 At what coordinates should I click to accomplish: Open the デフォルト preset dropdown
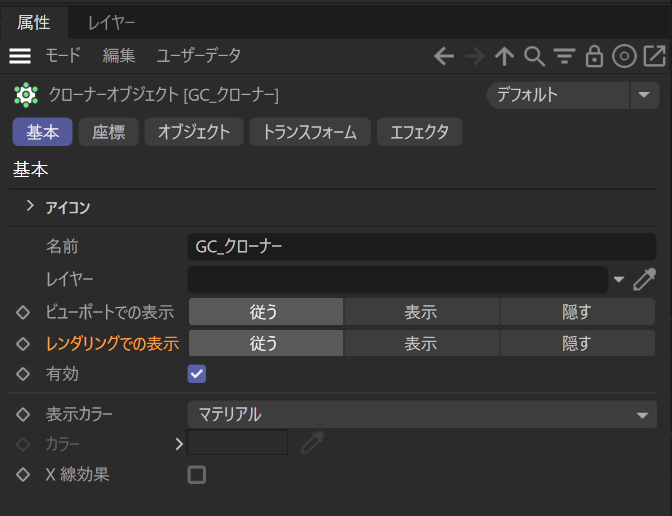[558, 95]
